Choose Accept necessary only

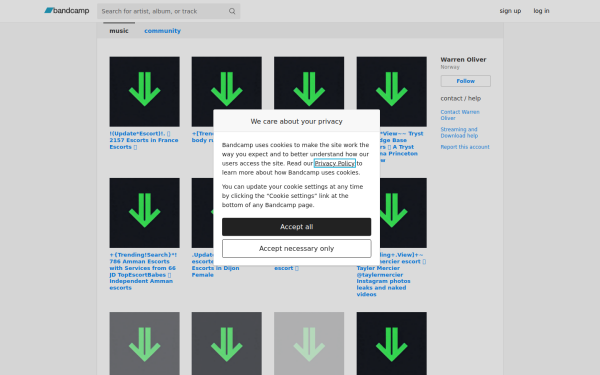297,248
